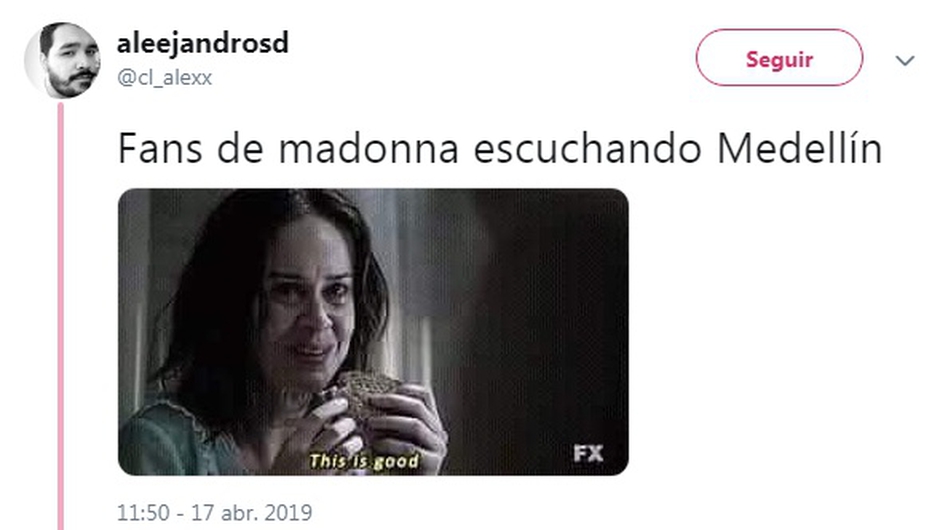
Task: Click the FX logo in GIF
Action: point(588,453)
